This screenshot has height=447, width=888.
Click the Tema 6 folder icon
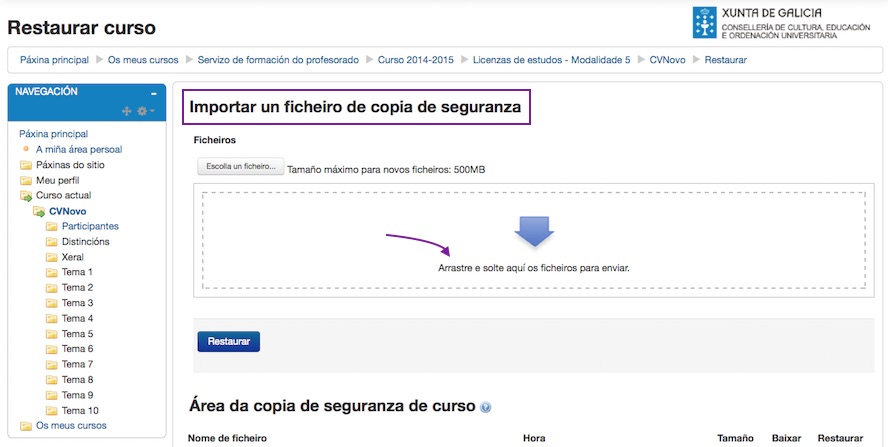point(52,349)
